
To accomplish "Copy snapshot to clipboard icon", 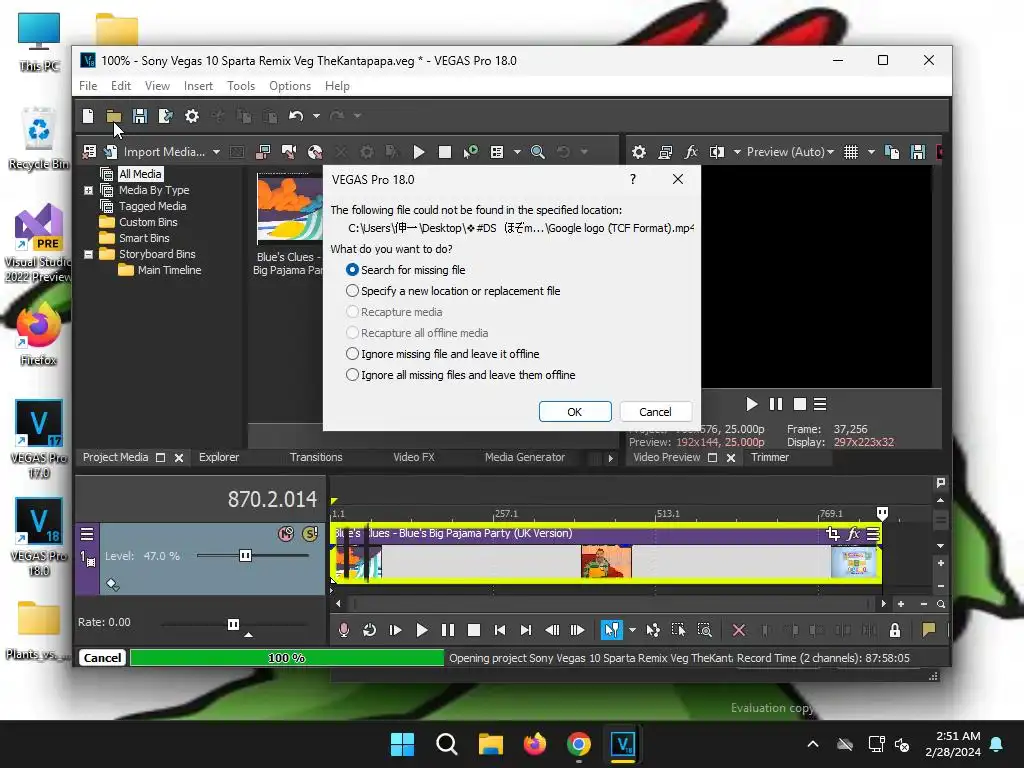I will click(892, 152).
